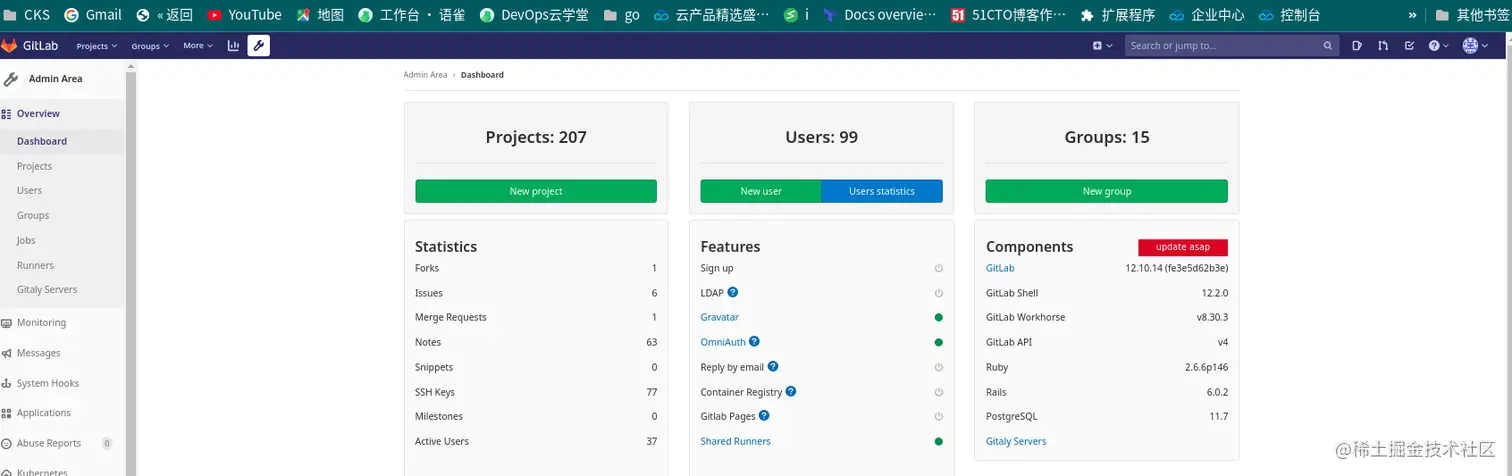Click the Sign up power status icon
1512x476 pixels.
click(938, 268)
